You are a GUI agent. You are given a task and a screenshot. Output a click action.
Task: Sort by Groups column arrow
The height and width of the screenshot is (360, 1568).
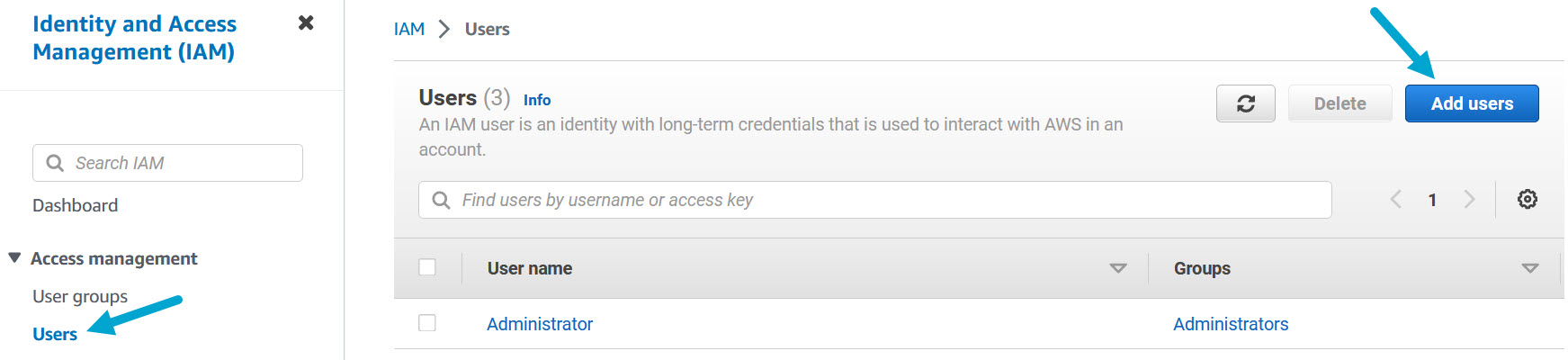click(1529, 268)
